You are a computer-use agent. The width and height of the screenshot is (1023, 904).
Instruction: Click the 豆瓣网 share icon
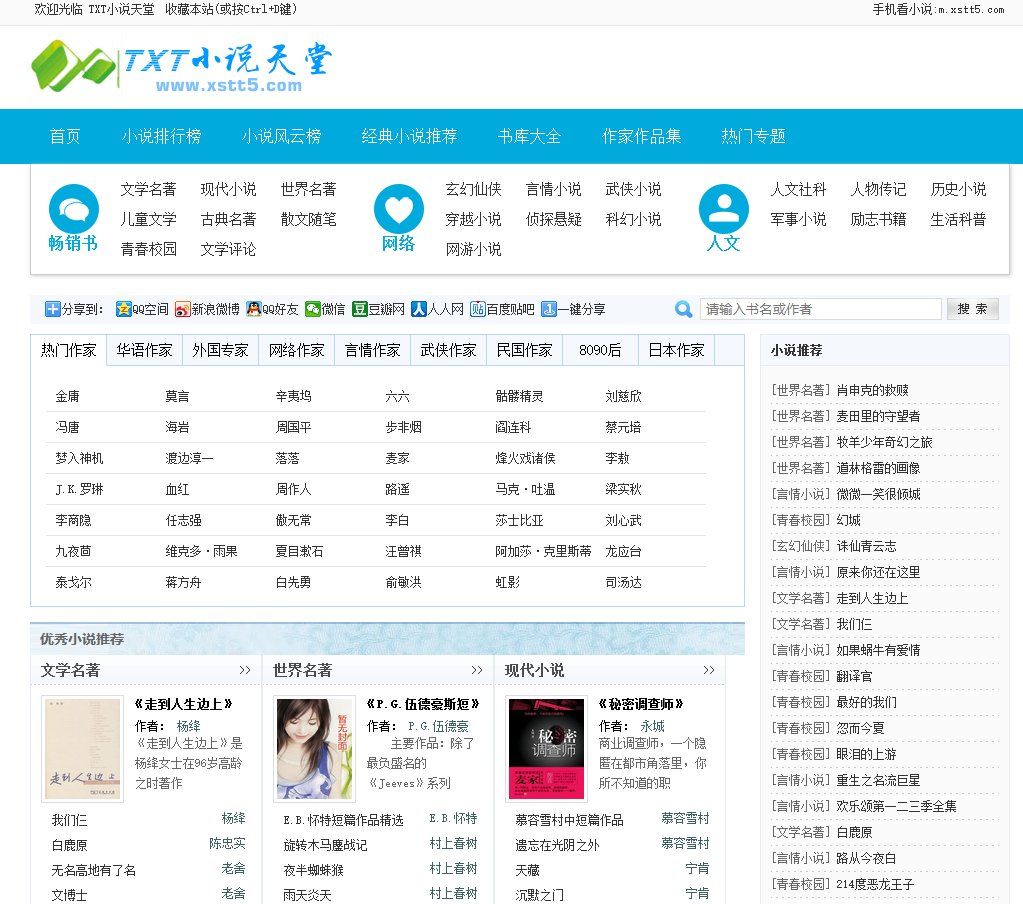tap(360, 310)
